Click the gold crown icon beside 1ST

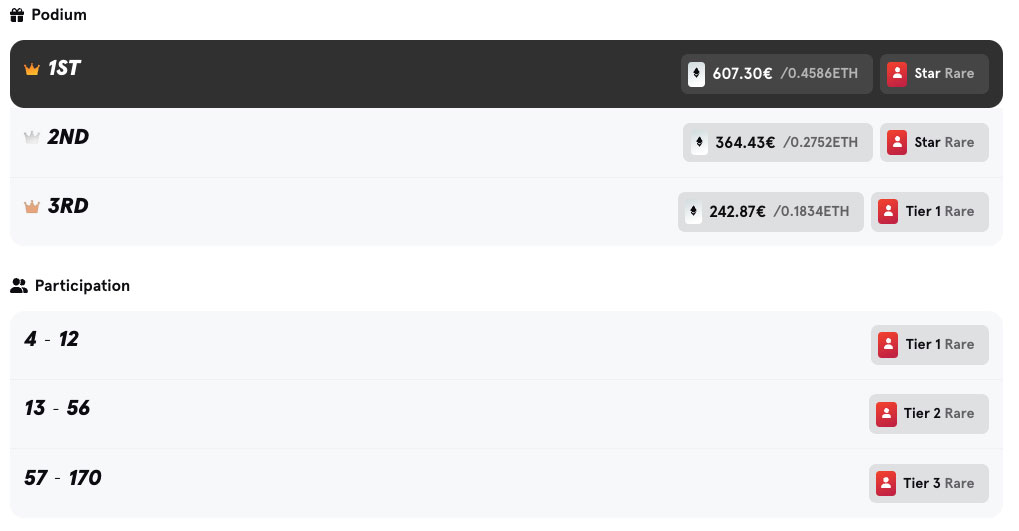click(x=32, y=69)
